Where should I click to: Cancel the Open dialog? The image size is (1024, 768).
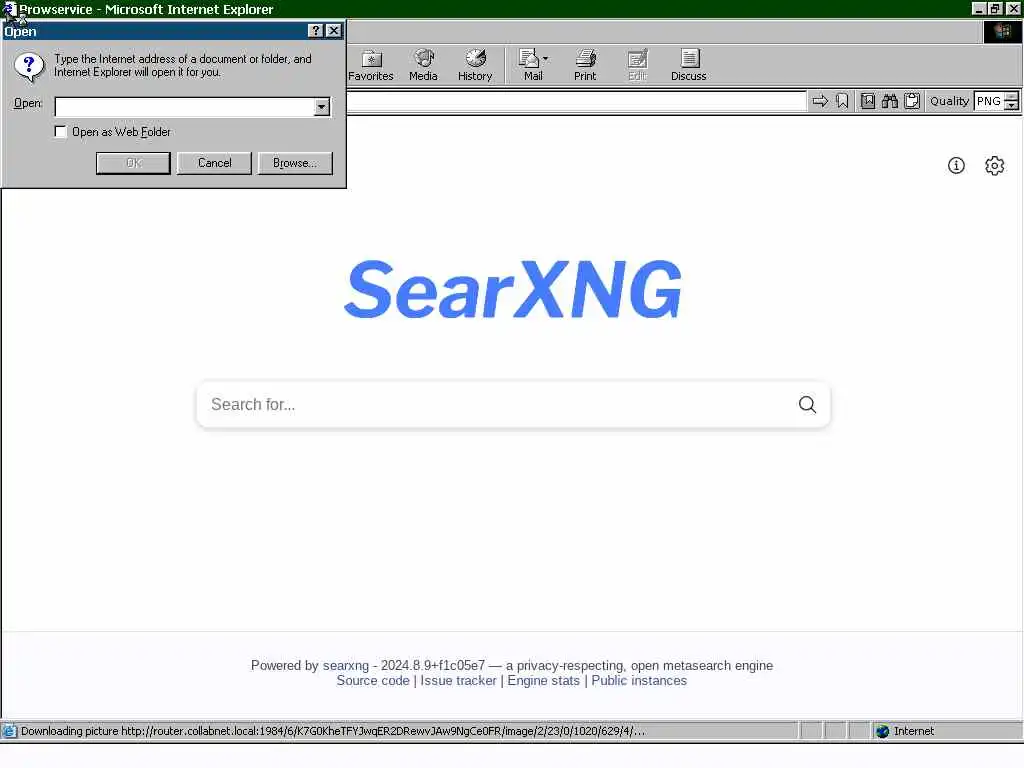(214, 163)
